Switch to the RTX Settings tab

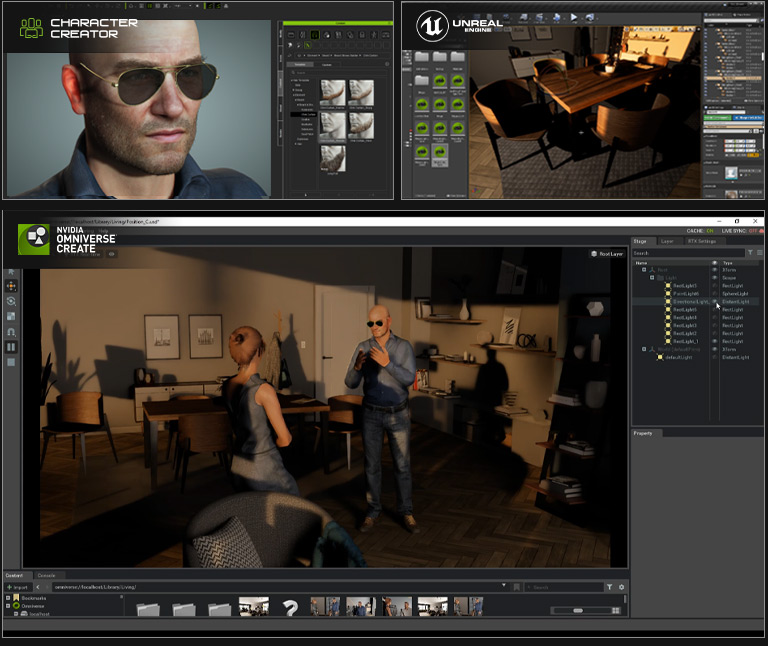pyautogui.click(x=700, y=241)
